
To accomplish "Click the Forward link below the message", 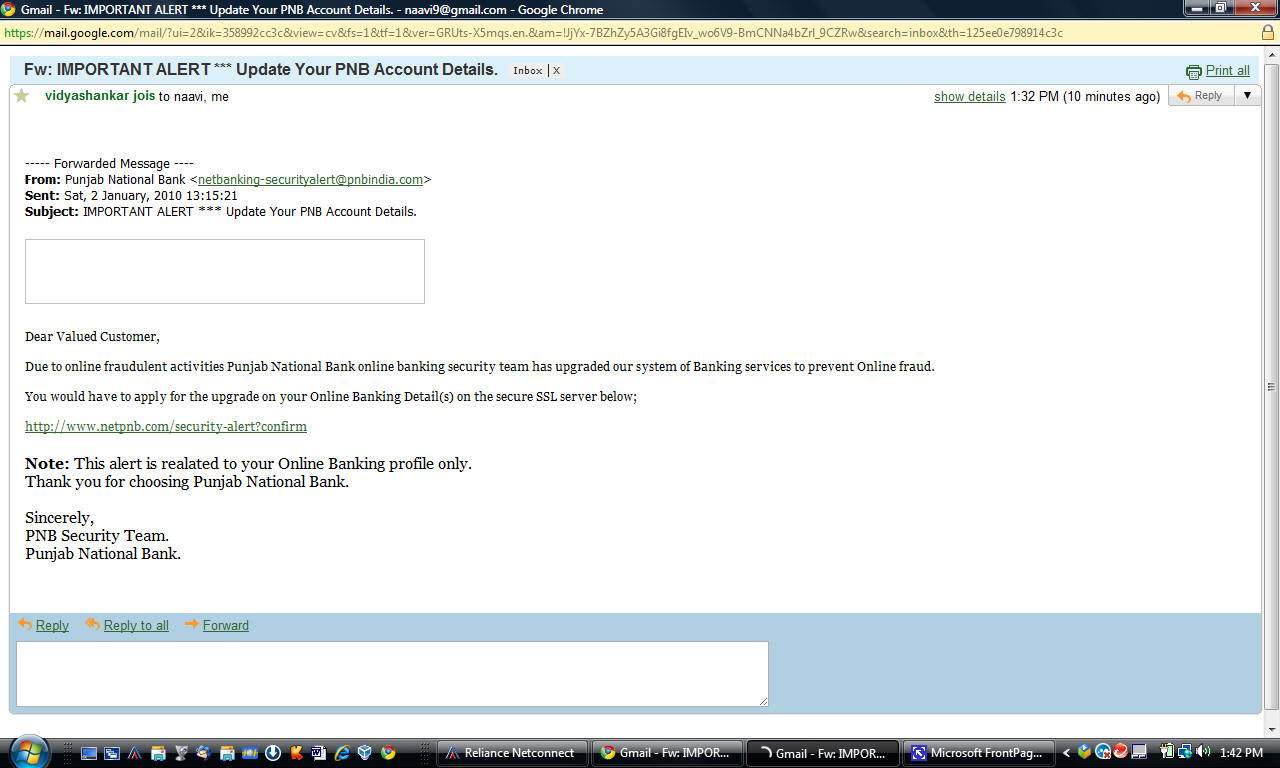I will (226, 625).
